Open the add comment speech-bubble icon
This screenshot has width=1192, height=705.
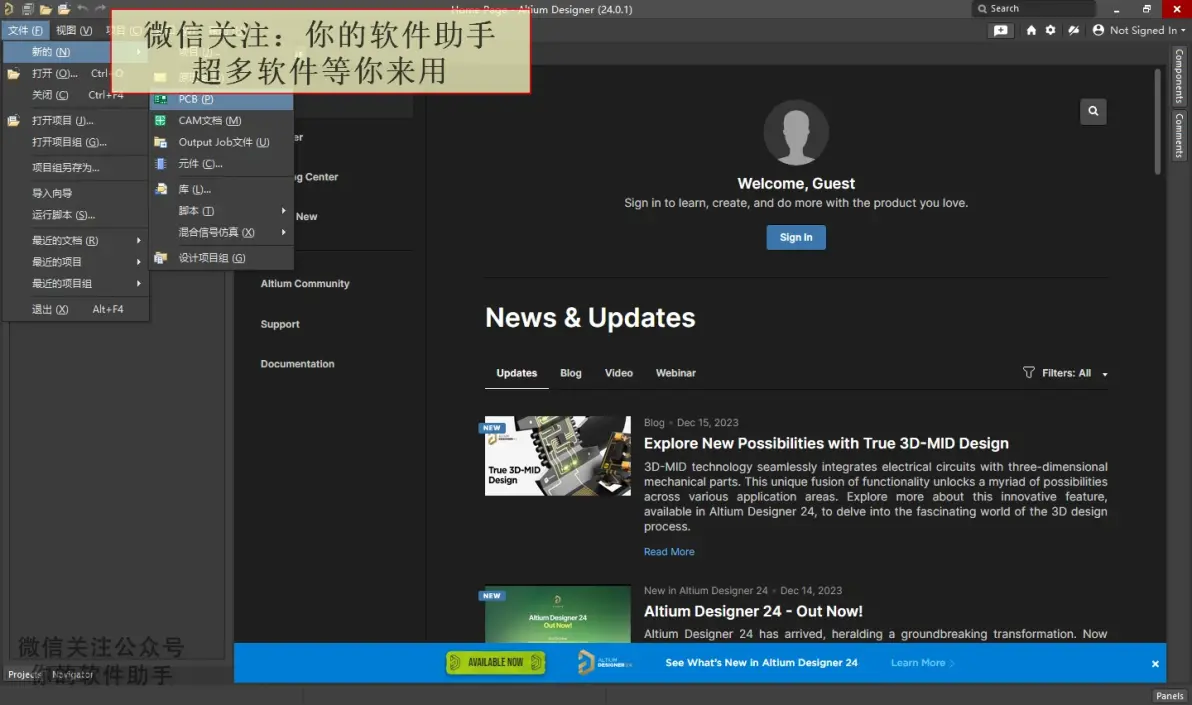[1000, 30]
